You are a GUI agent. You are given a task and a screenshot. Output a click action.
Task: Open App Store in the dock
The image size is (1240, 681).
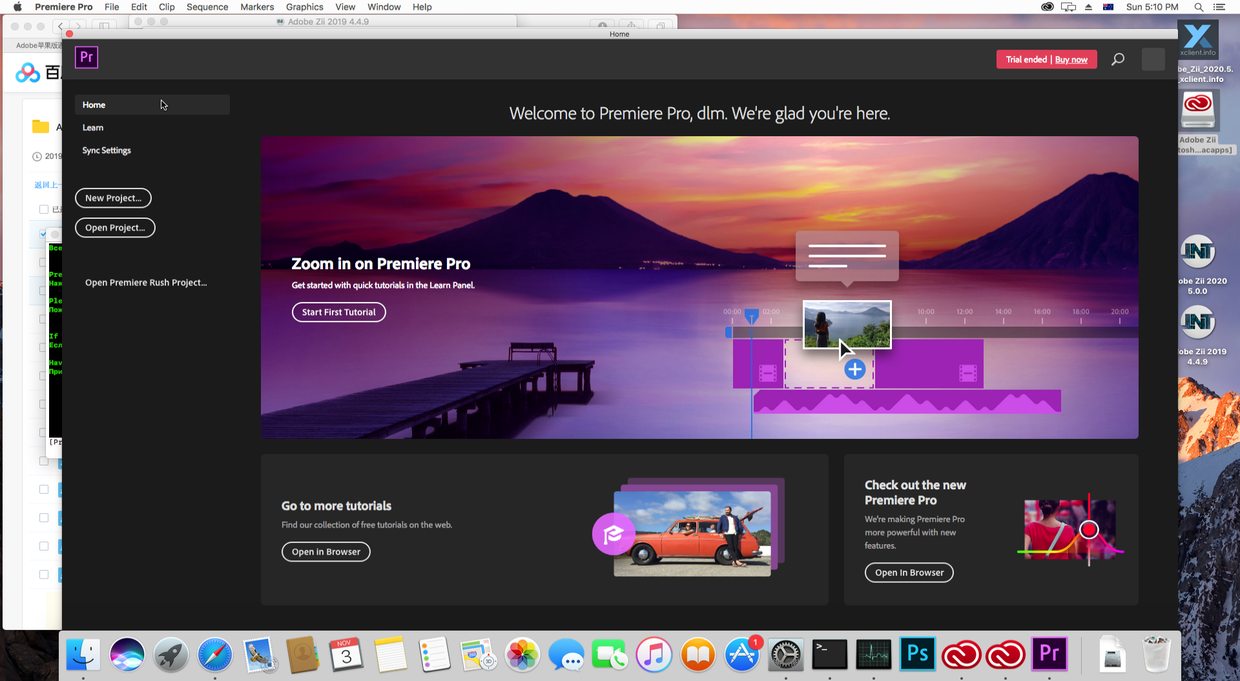coord(742,655)
